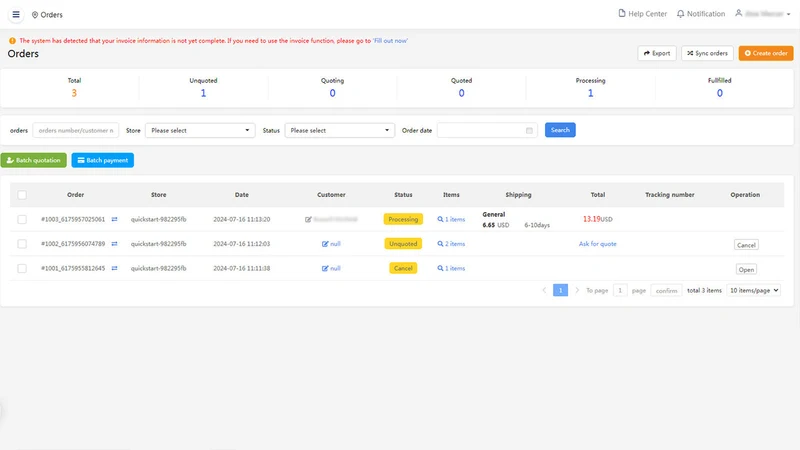
Task: Click the Create order button
Action: point(766,53)
